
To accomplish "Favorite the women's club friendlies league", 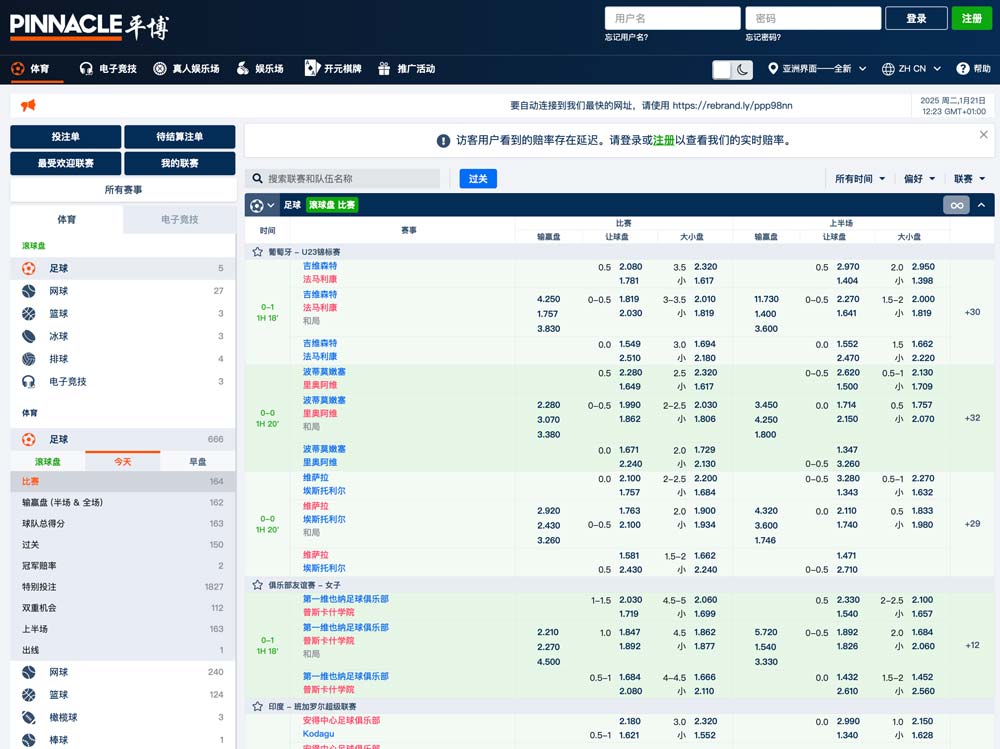I will [257, 585].
